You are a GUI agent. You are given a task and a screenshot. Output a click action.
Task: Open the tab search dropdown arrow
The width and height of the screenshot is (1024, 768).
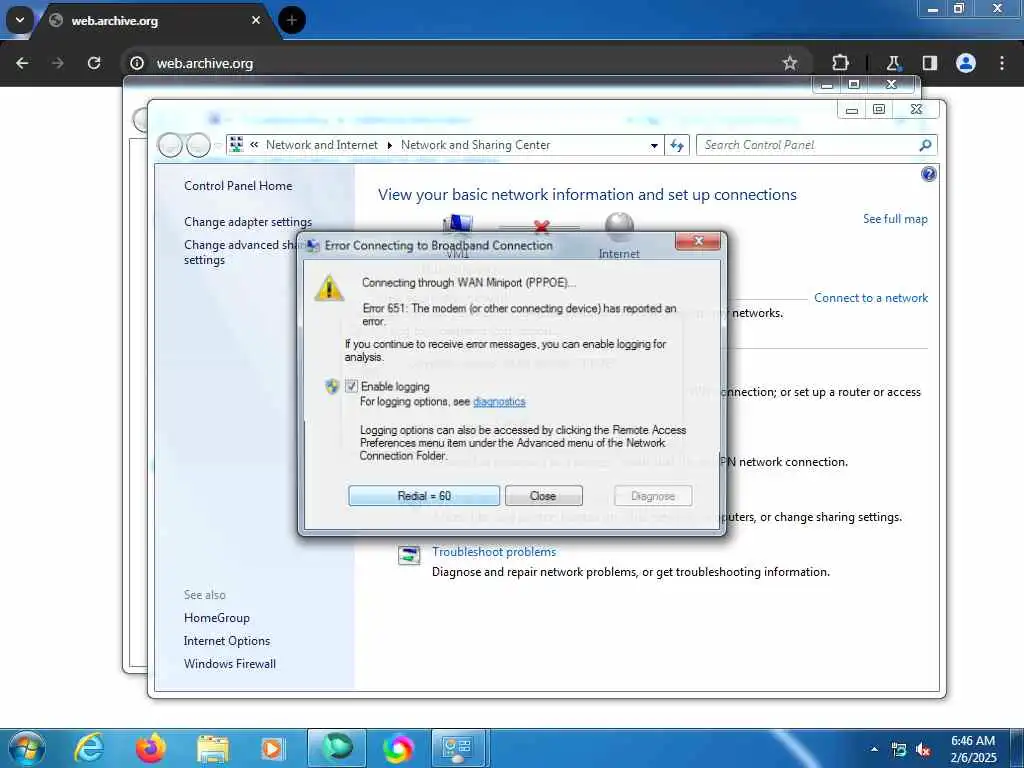pos(20,20)
